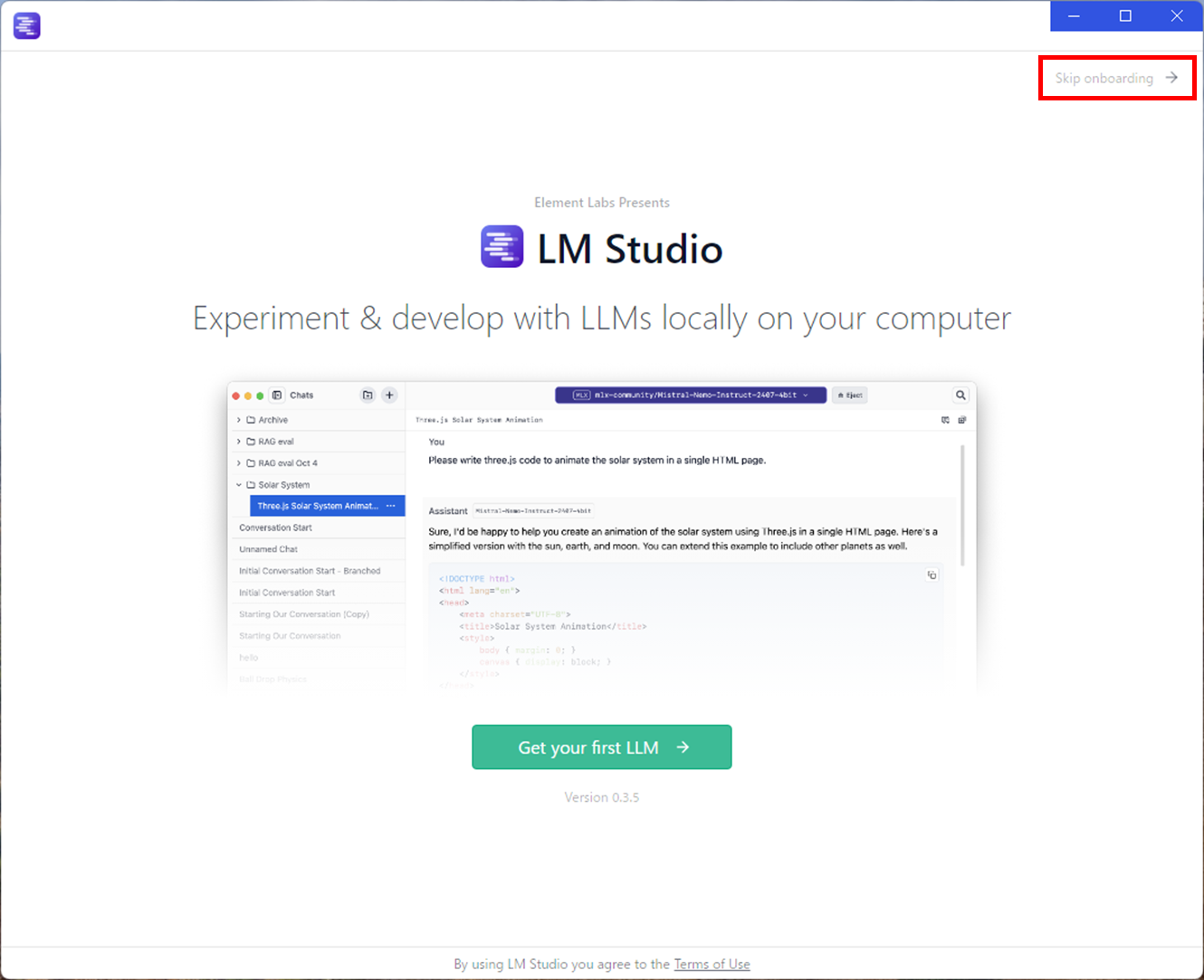Click the red traffic light close dot
The width and height of the screenshot is (1204, 980).
pyautogui.click(x=235, y=395)
